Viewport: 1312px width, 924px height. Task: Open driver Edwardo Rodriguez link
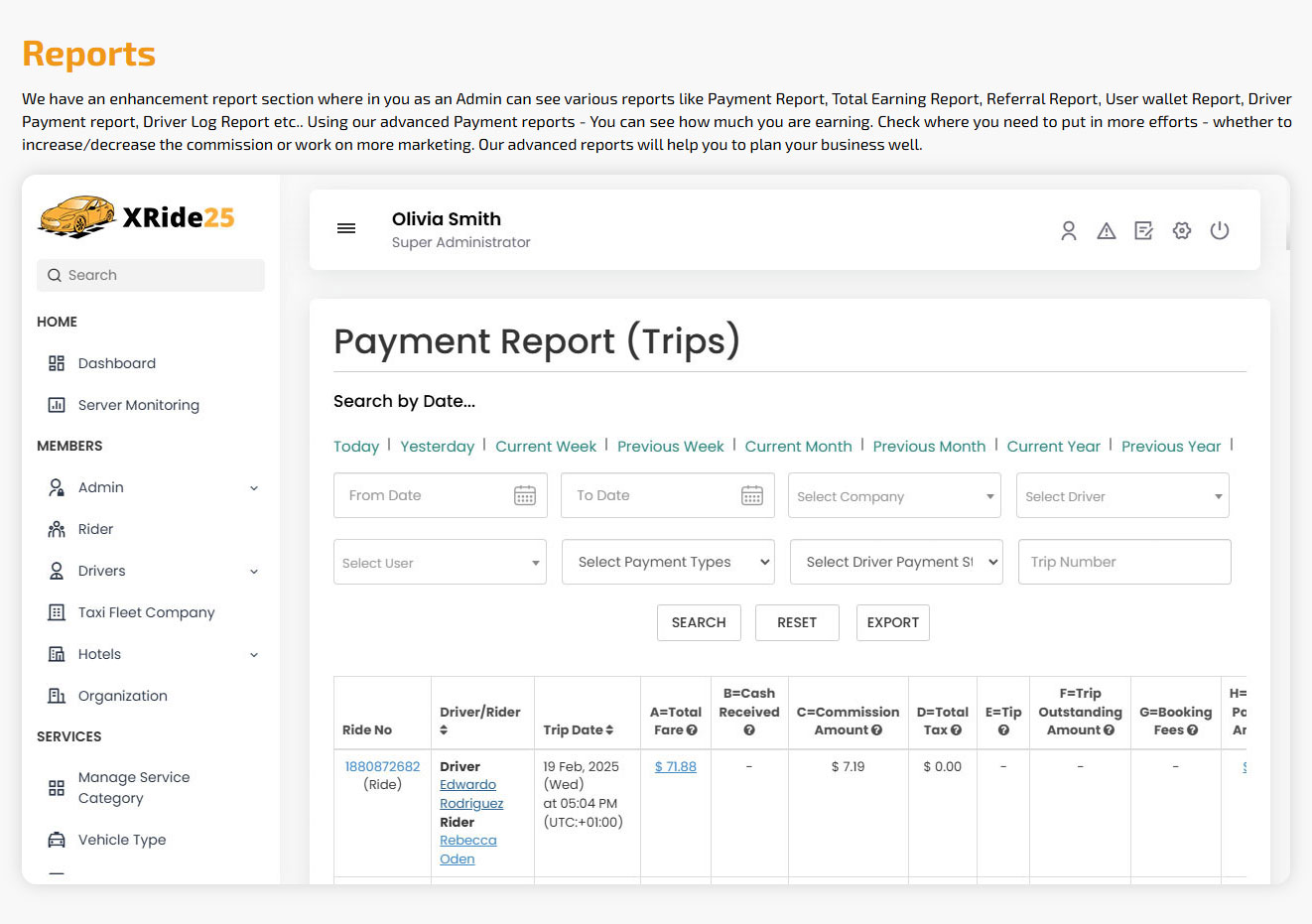471,794
